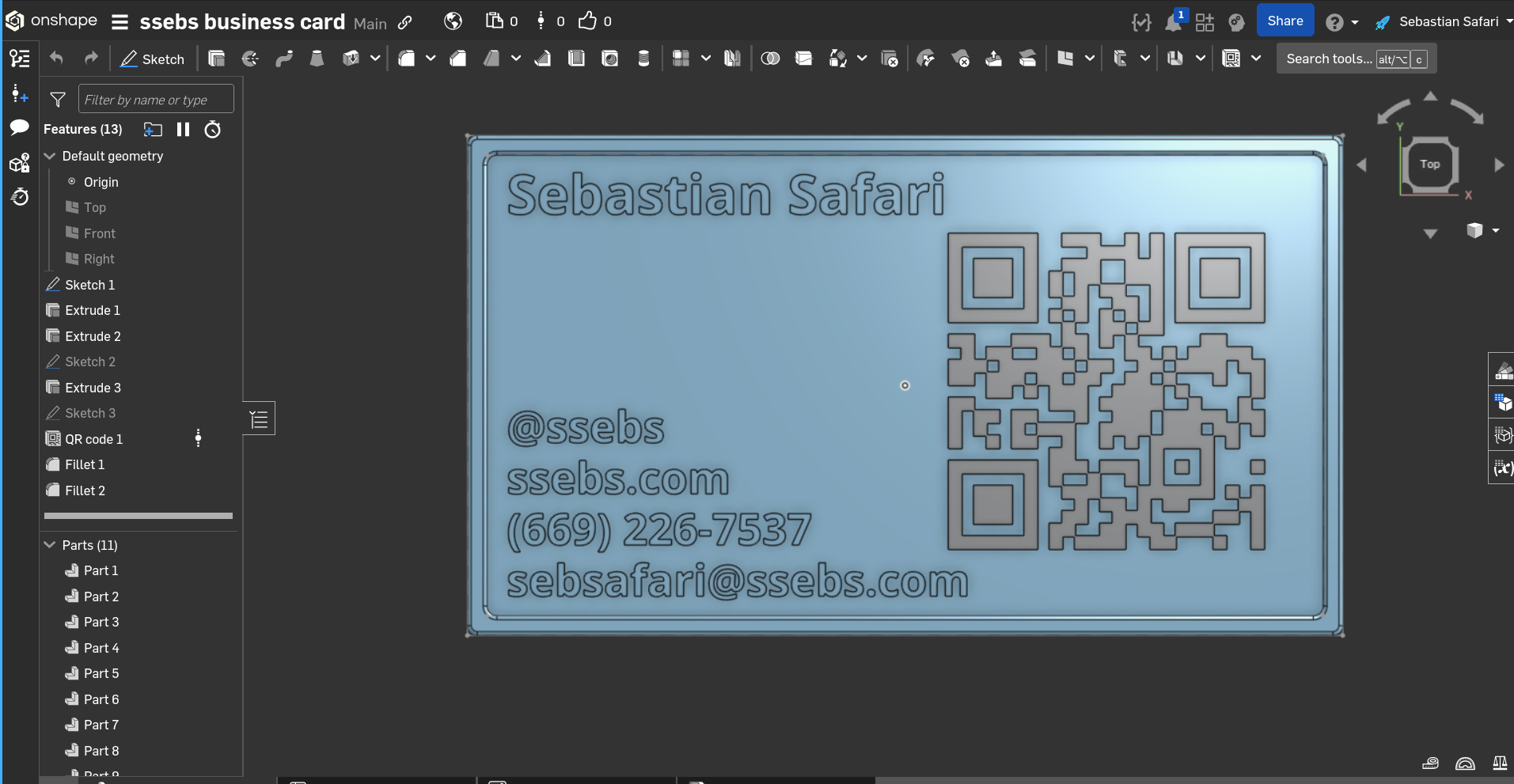Click the Main branch label
This screenshot has width=1514, height=784.
[x=370, y=24]
